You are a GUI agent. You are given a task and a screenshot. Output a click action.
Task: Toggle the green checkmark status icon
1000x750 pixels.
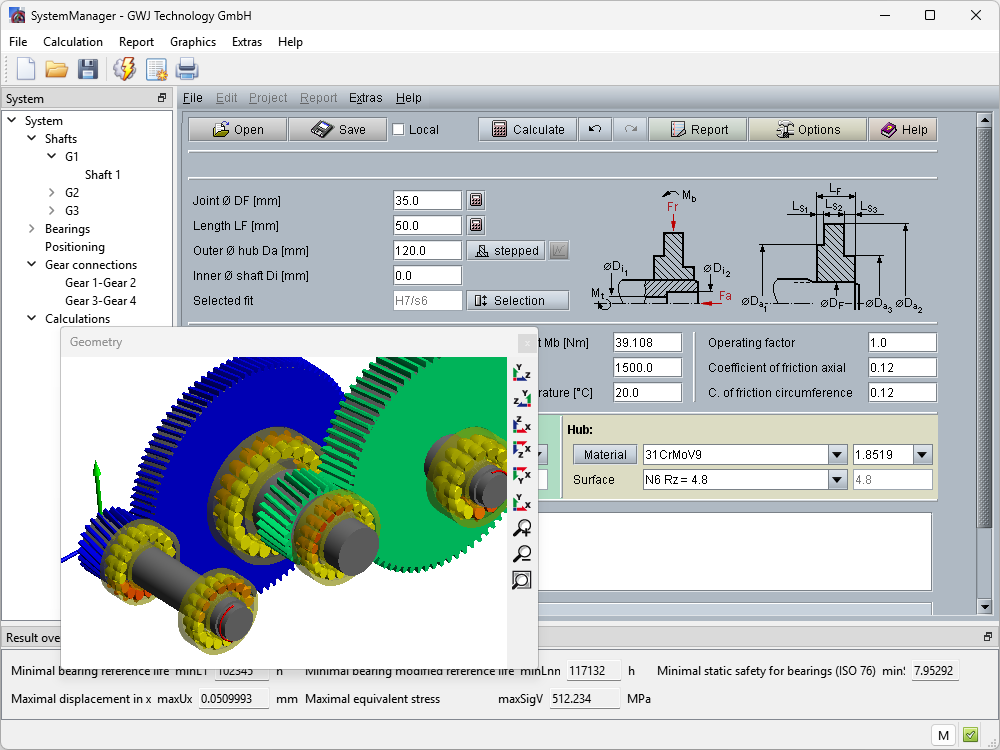click(970, 735)
